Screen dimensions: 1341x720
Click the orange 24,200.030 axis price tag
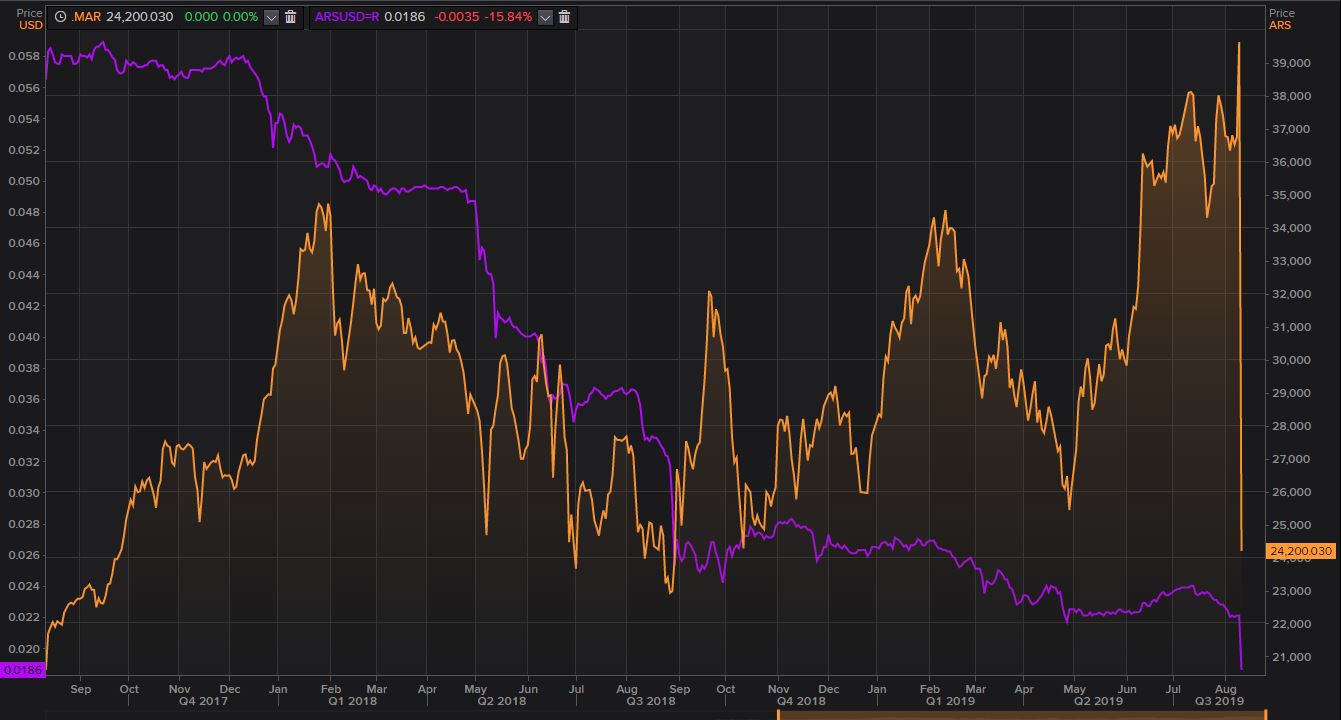click(1301, 551)
